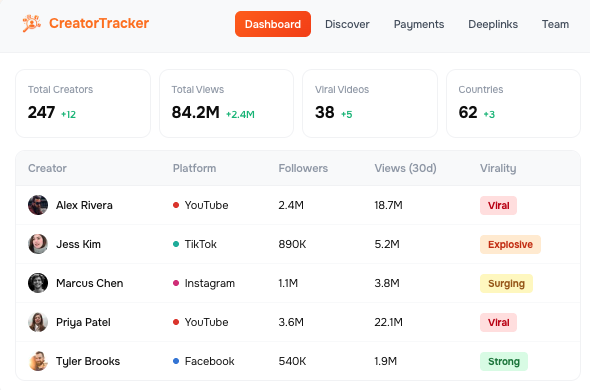Open Jess Kim's avatar

pyautogui.click(x=38, y=244)
